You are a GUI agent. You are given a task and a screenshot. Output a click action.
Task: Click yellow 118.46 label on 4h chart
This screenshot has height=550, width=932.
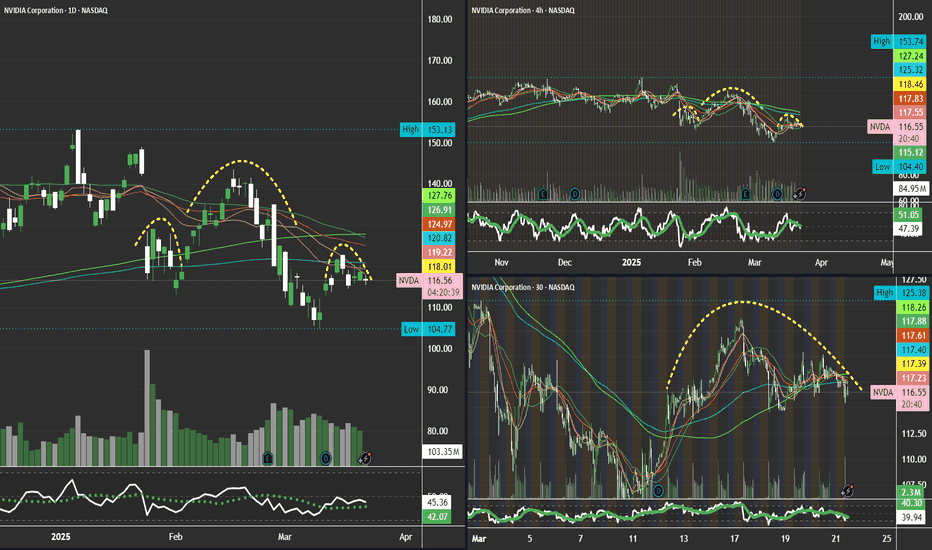click(x=910, y=84)
